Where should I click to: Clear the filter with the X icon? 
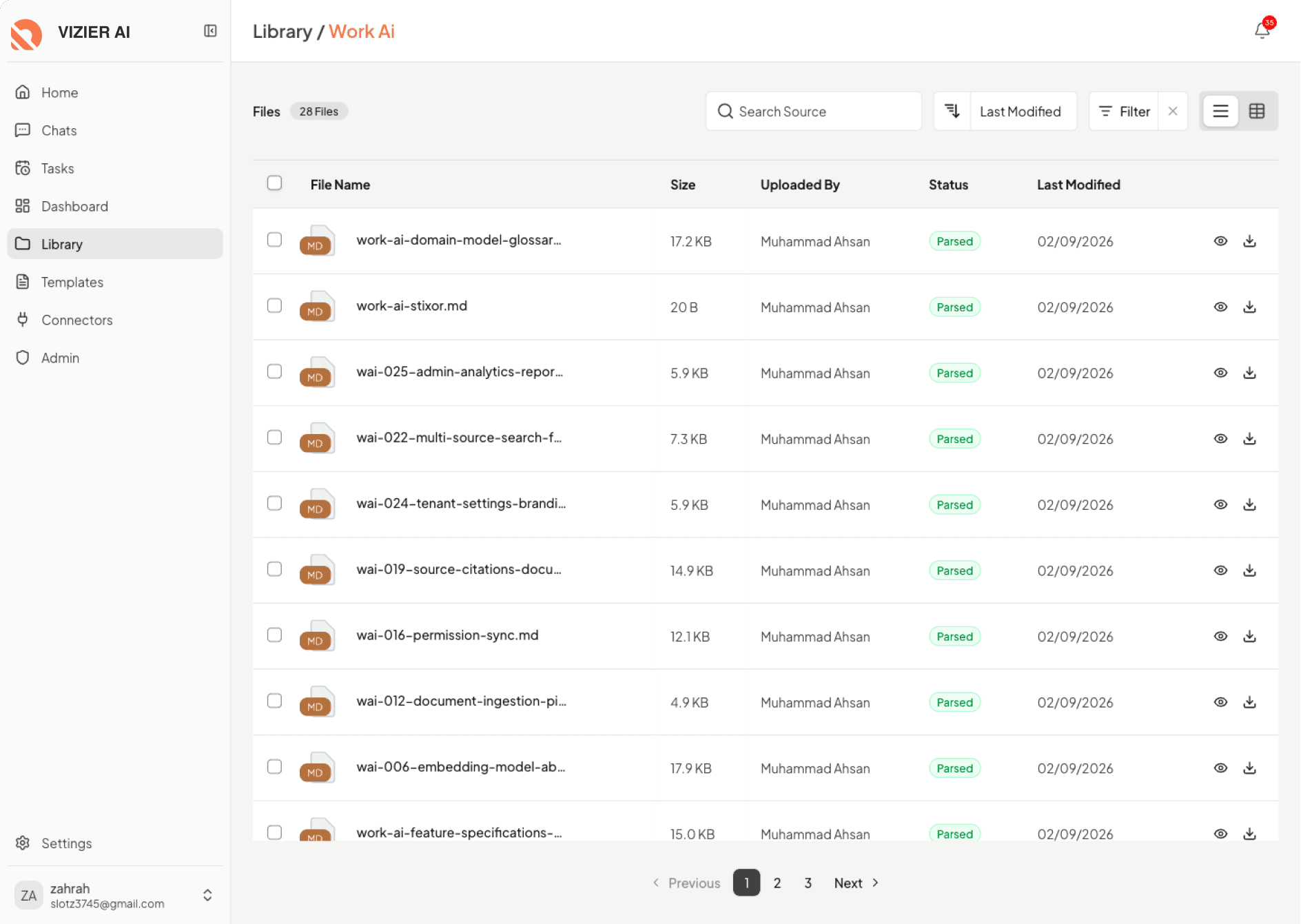(1173, 111)
